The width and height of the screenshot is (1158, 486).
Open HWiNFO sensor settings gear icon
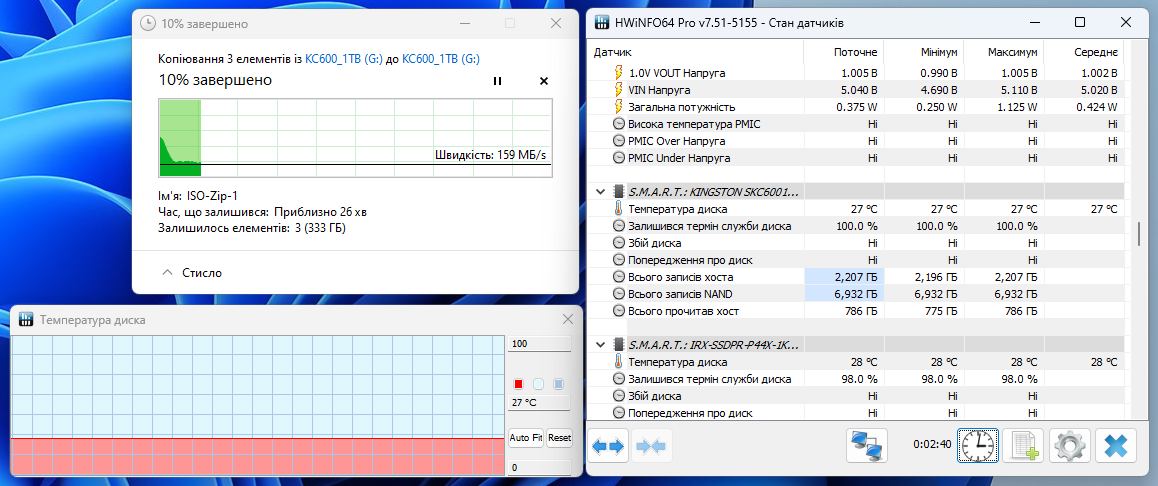point(1069,446)
